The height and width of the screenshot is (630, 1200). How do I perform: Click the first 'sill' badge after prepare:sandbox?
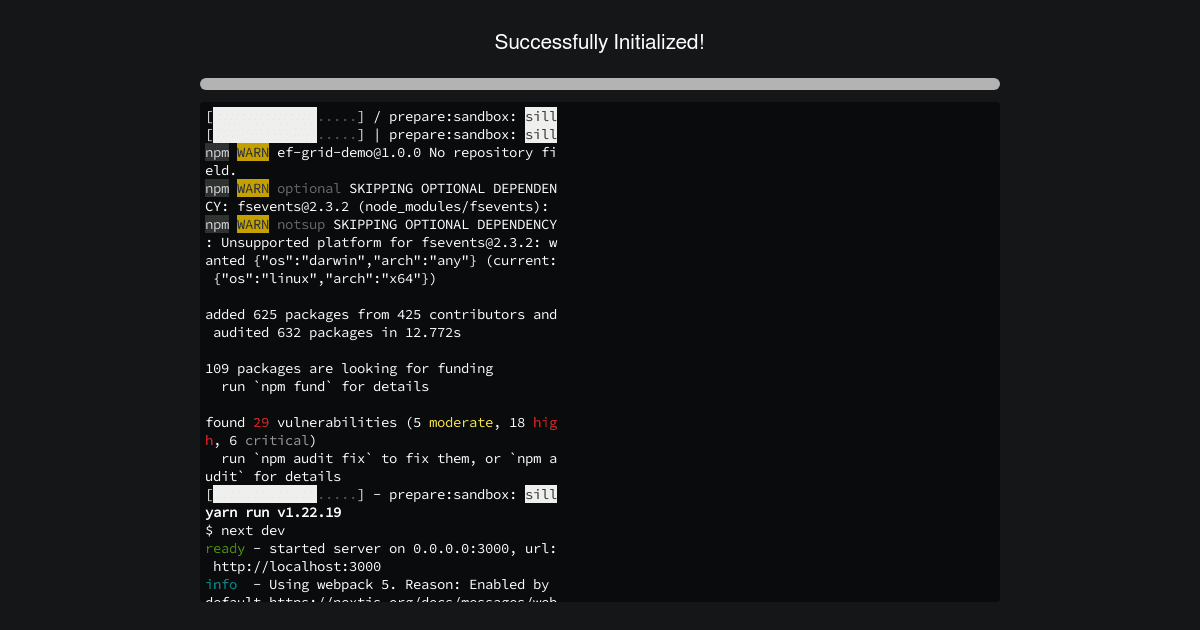tap(541, 116)
